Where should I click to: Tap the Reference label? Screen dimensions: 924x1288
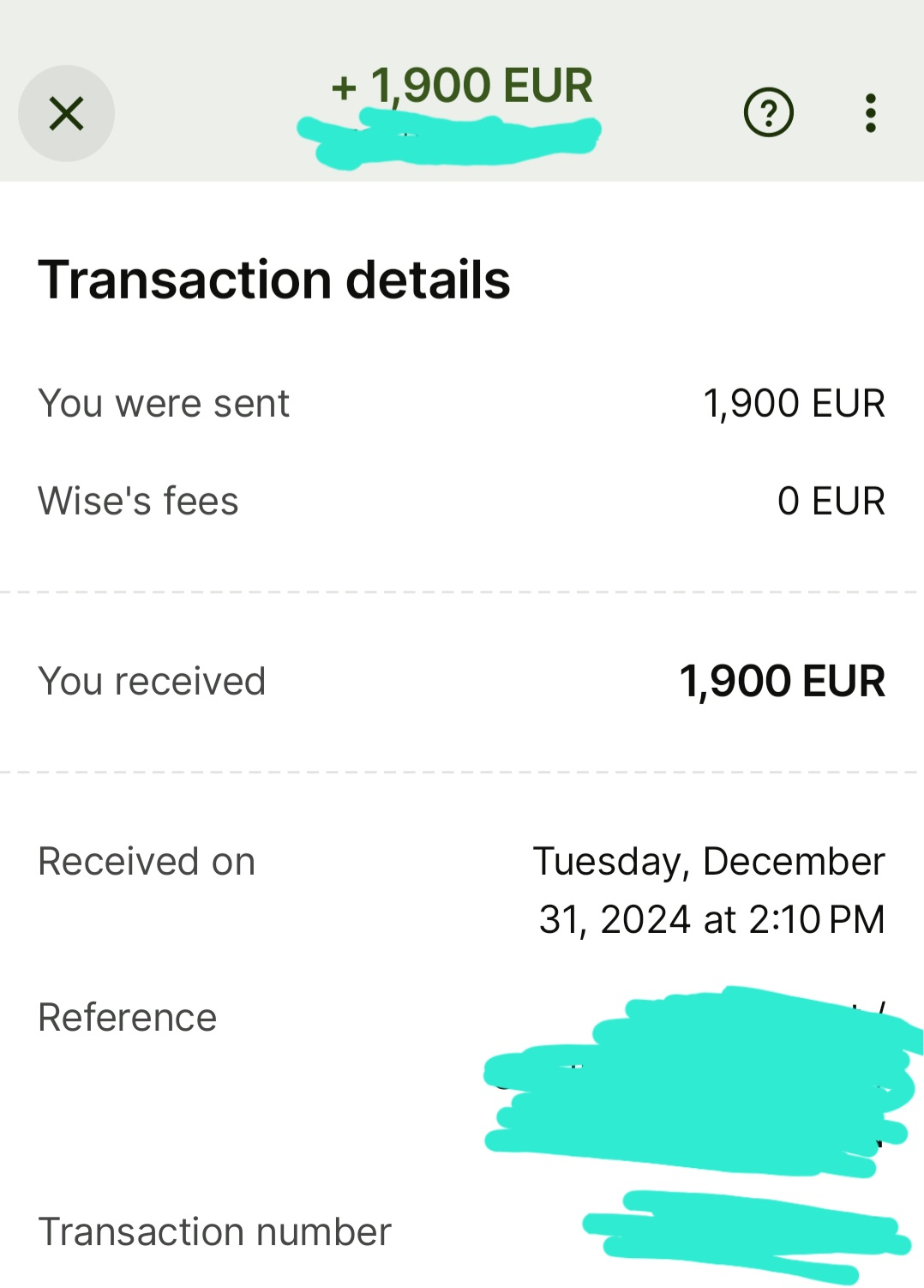click(128, 1017)
